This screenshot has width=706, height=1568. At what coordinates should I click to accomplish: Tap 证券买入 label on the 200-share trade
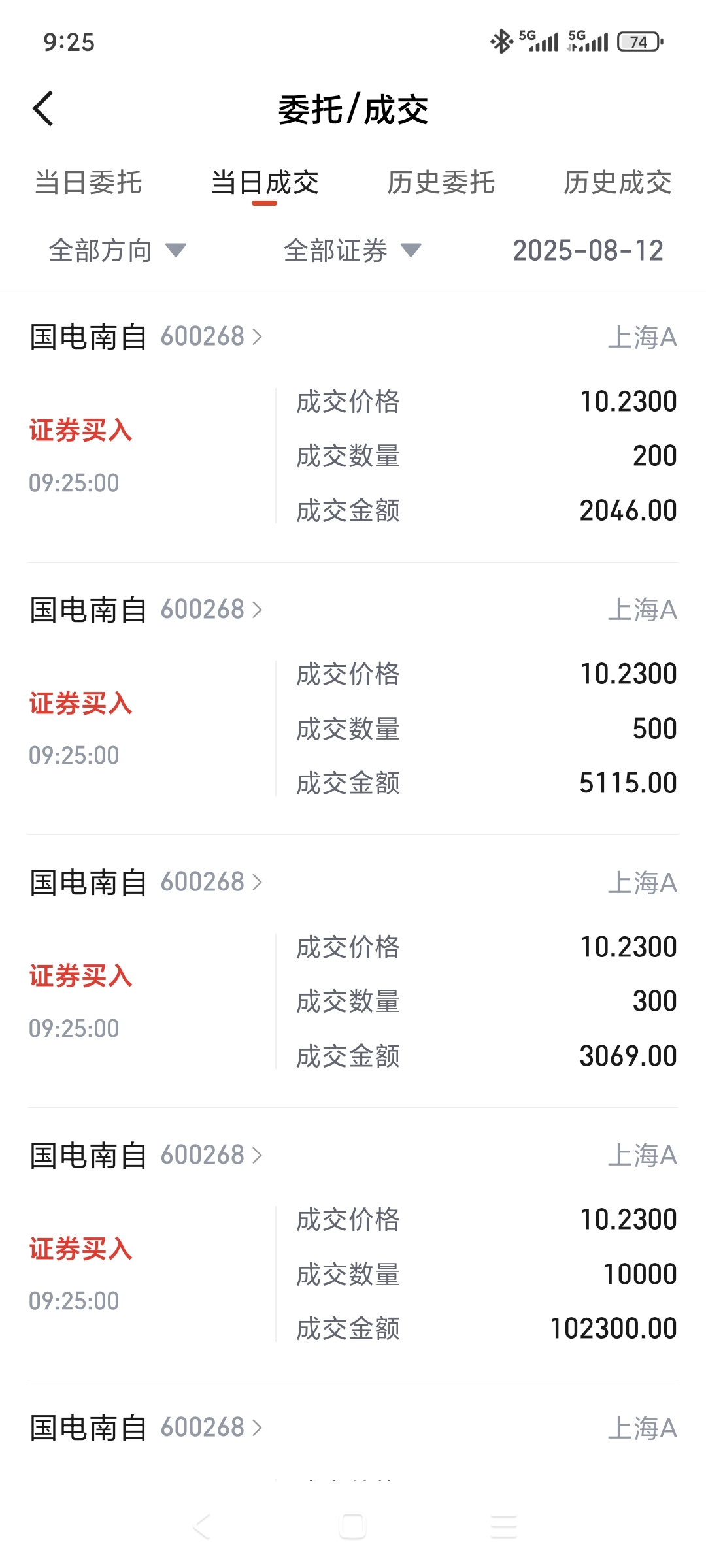(x=80, y=431)
